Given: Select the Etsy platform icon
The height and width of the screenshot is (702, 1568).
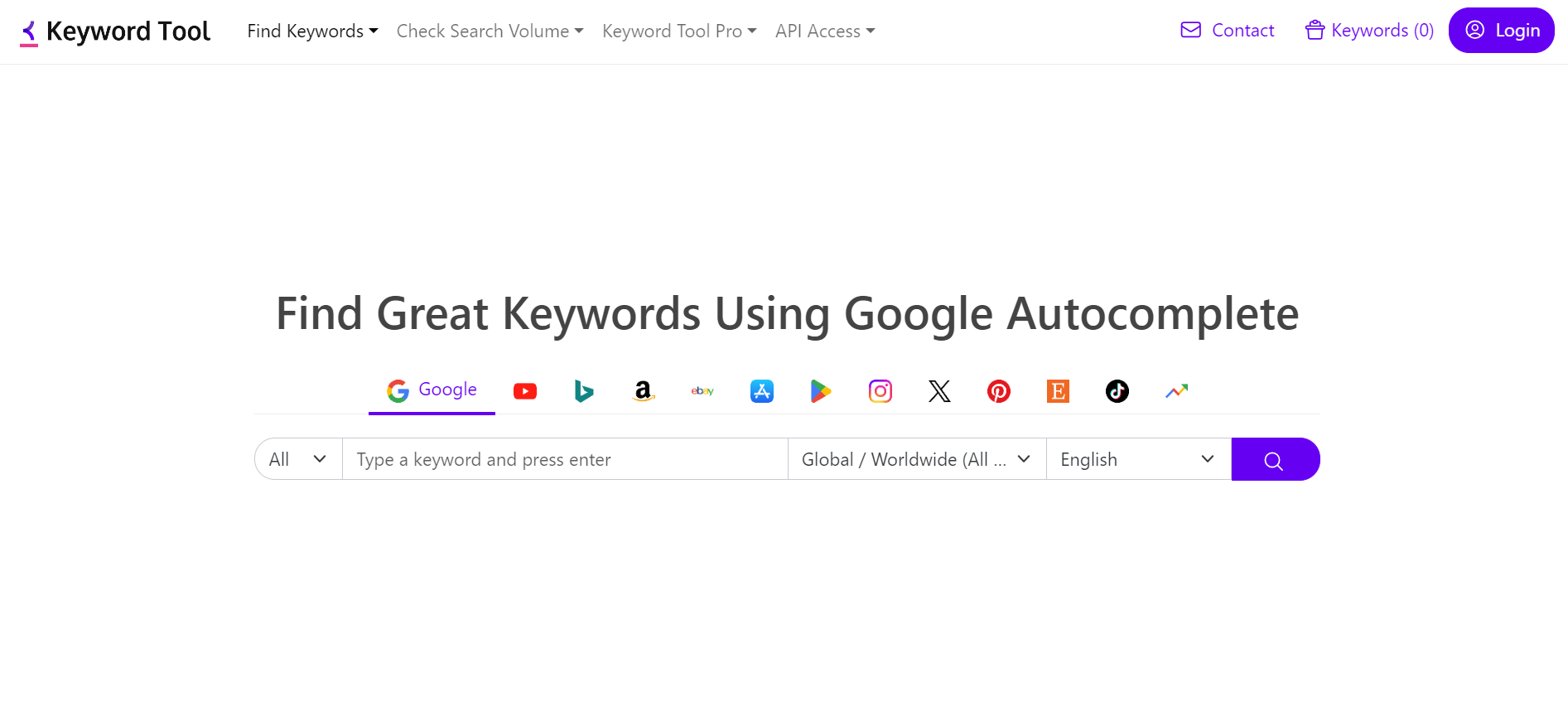Looking at the screenshot, I should (1058, 390).
